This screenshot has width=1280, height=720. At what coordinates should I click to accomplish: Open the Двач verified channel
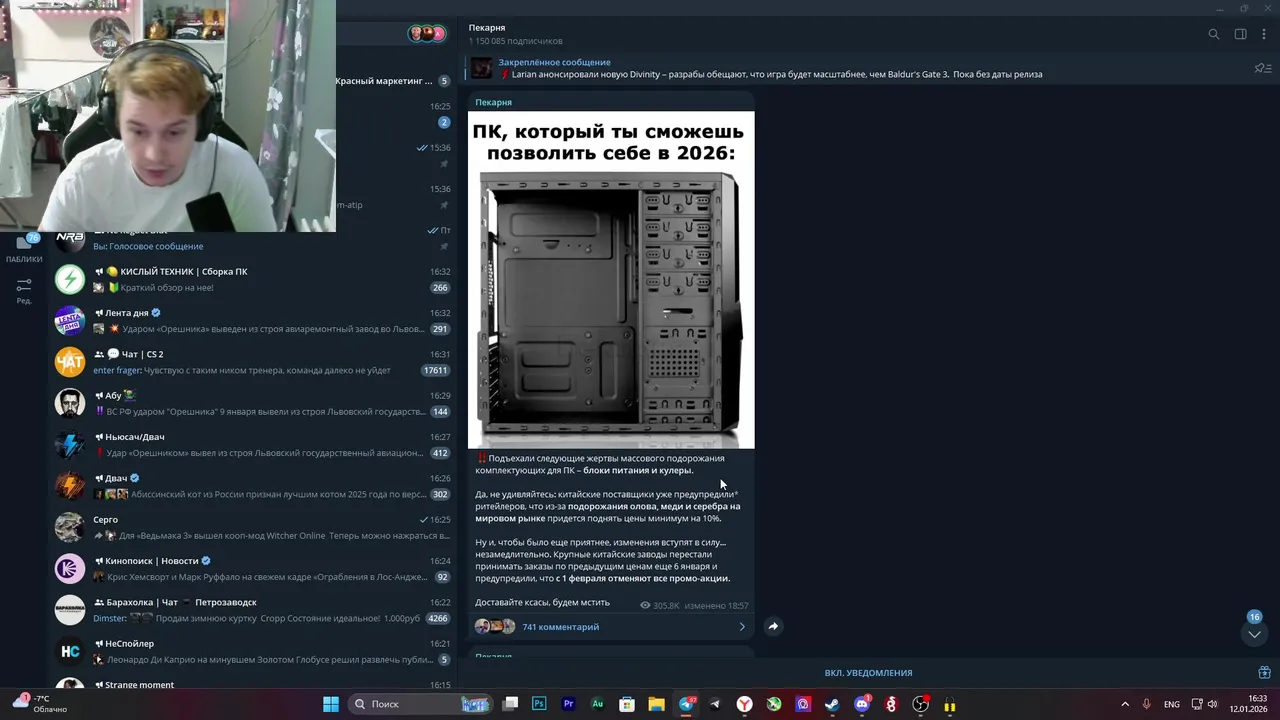click(255, 486)
